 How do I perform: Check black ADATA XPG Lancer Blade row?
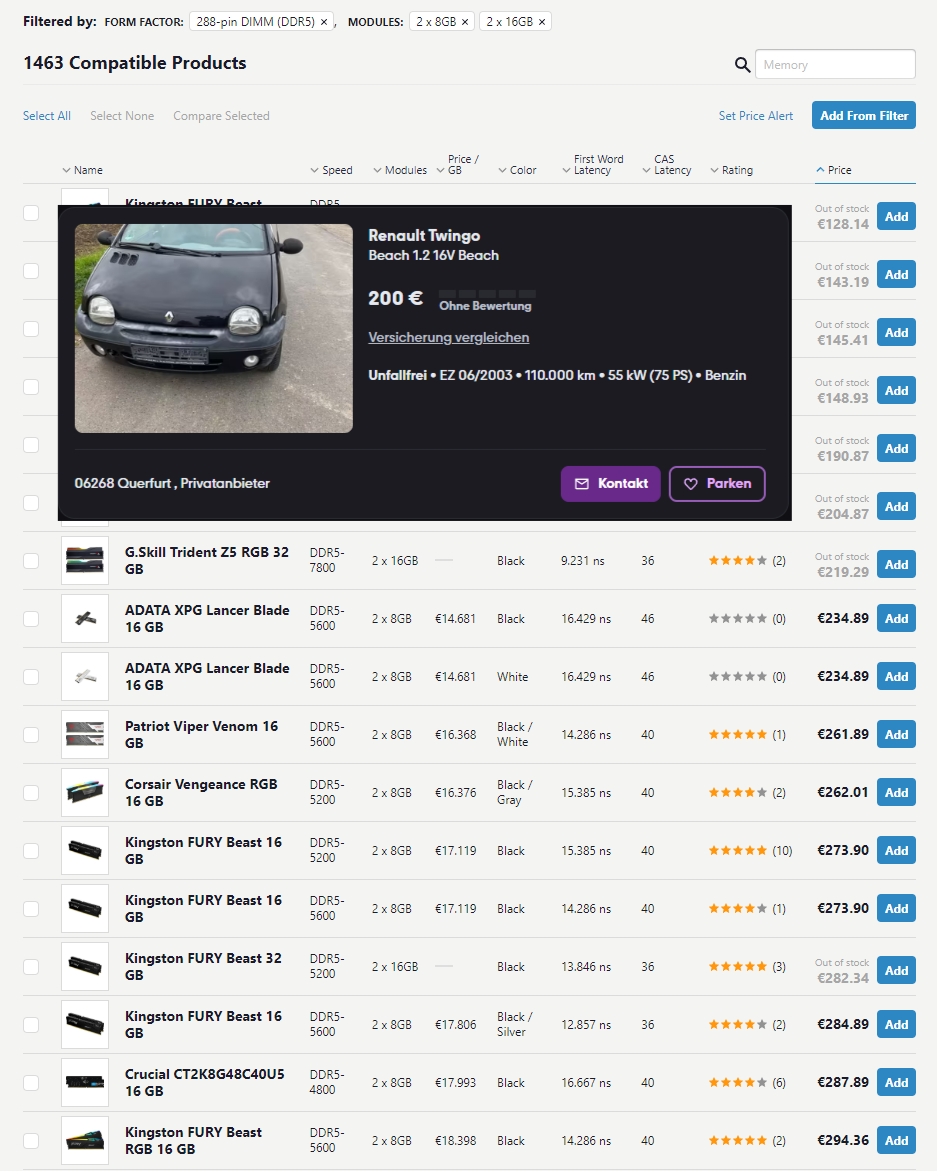coord(31,619)
